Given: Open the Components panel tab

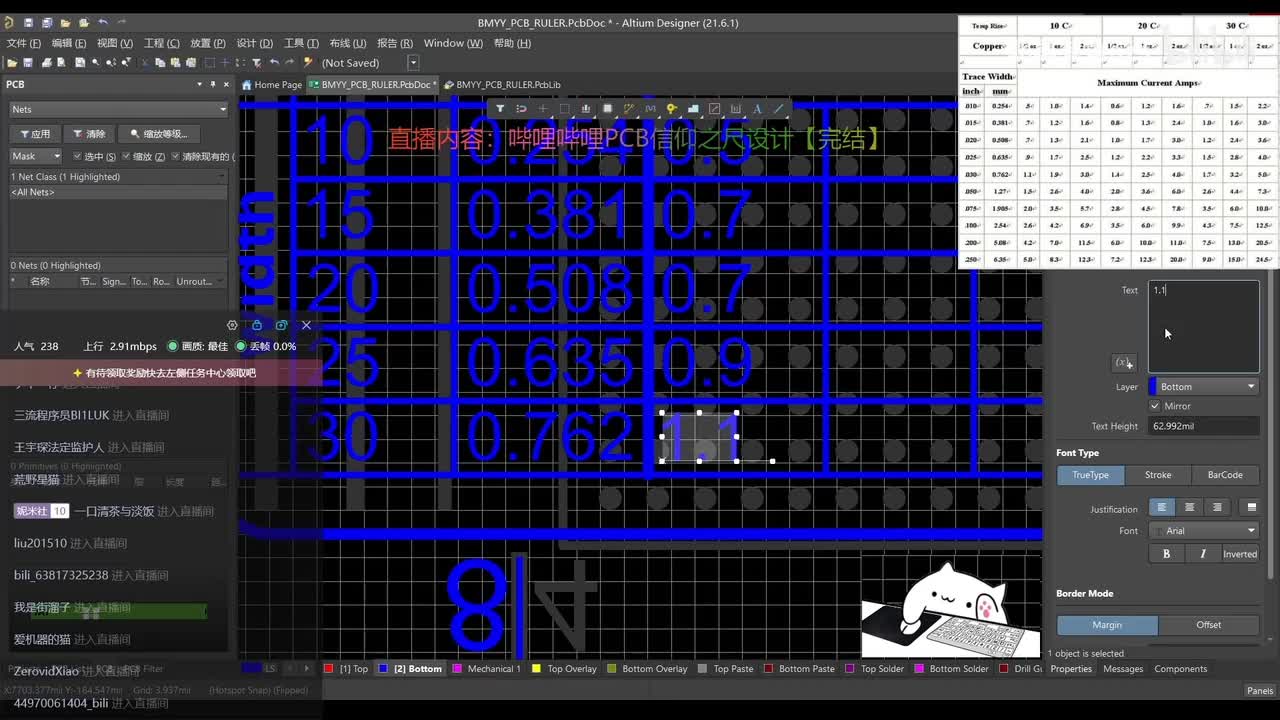Looking at the screenshot, I should tap(1181, 669).
